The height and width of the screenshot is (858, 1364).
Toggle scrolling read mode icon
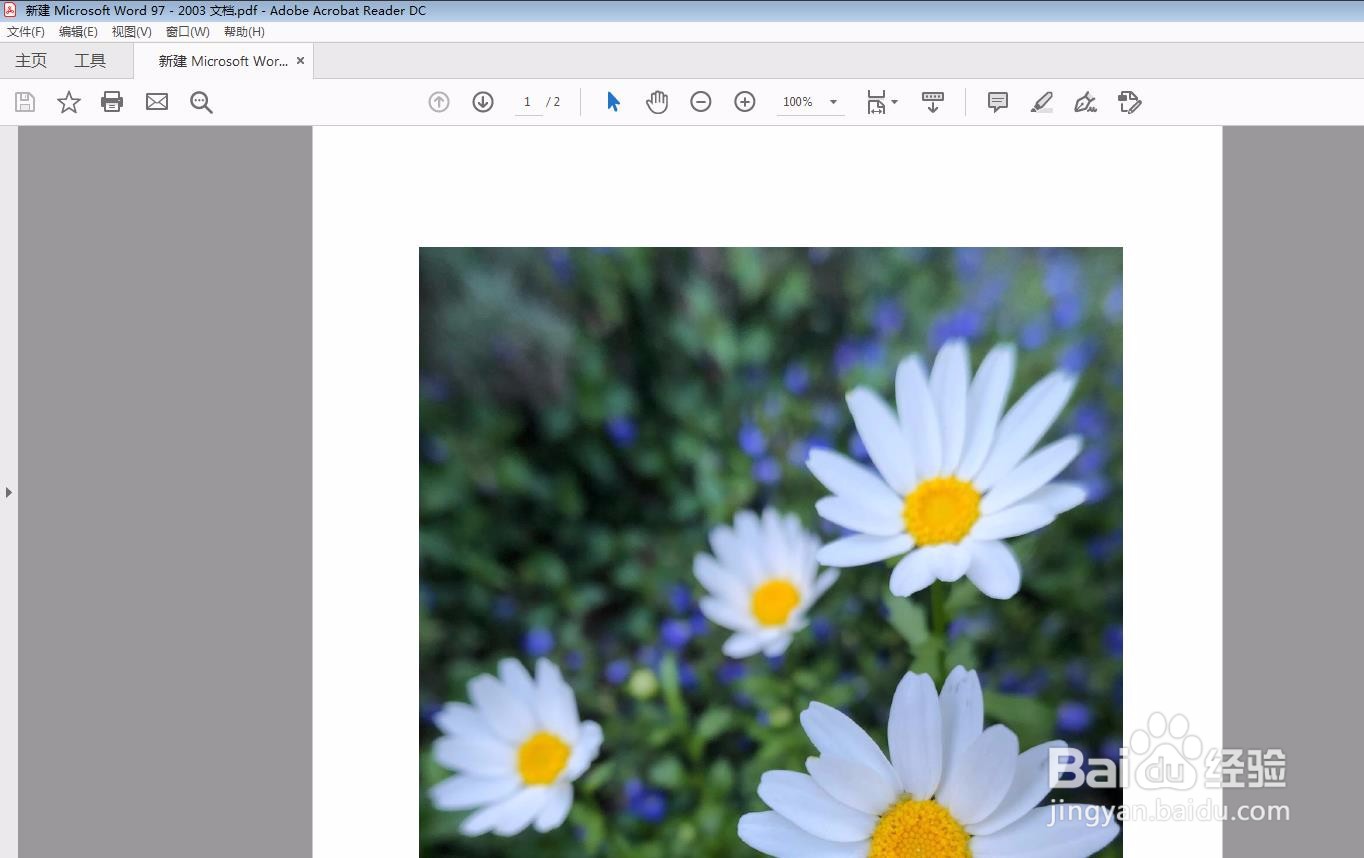tap(933, 102)
